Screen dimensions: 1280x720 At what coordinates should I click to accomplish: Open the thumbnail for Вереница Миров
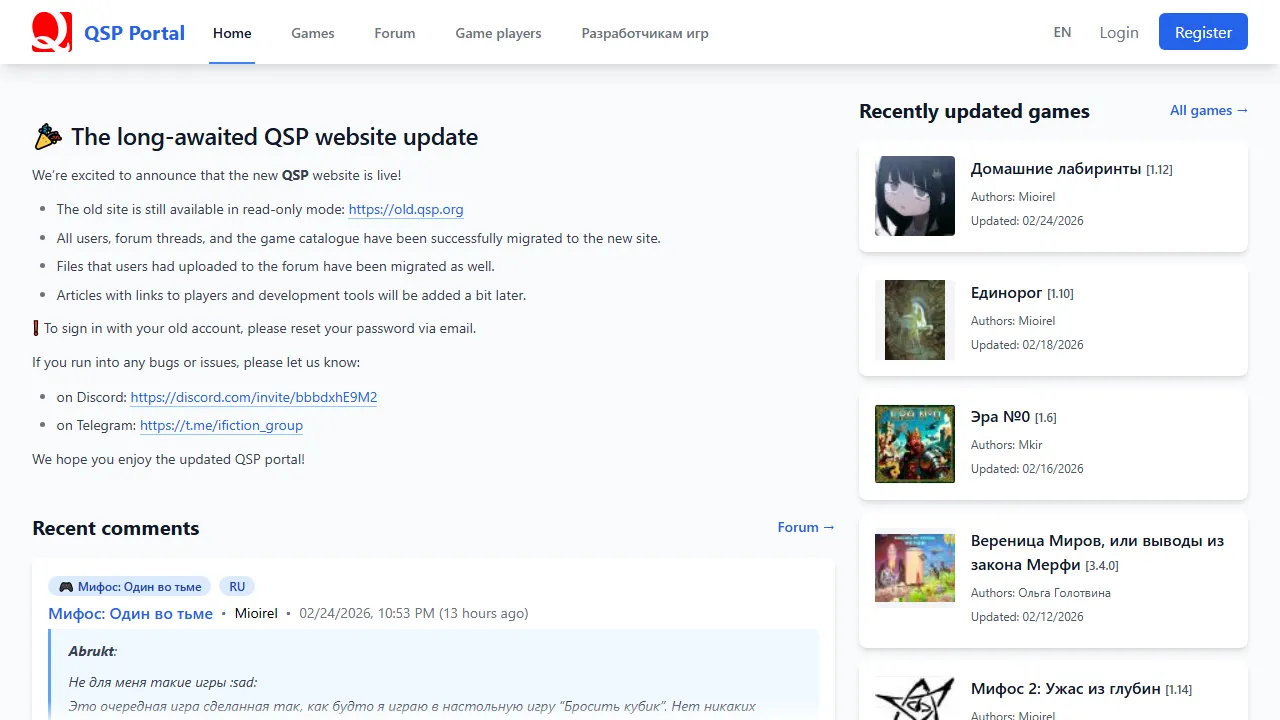(914, 567)
